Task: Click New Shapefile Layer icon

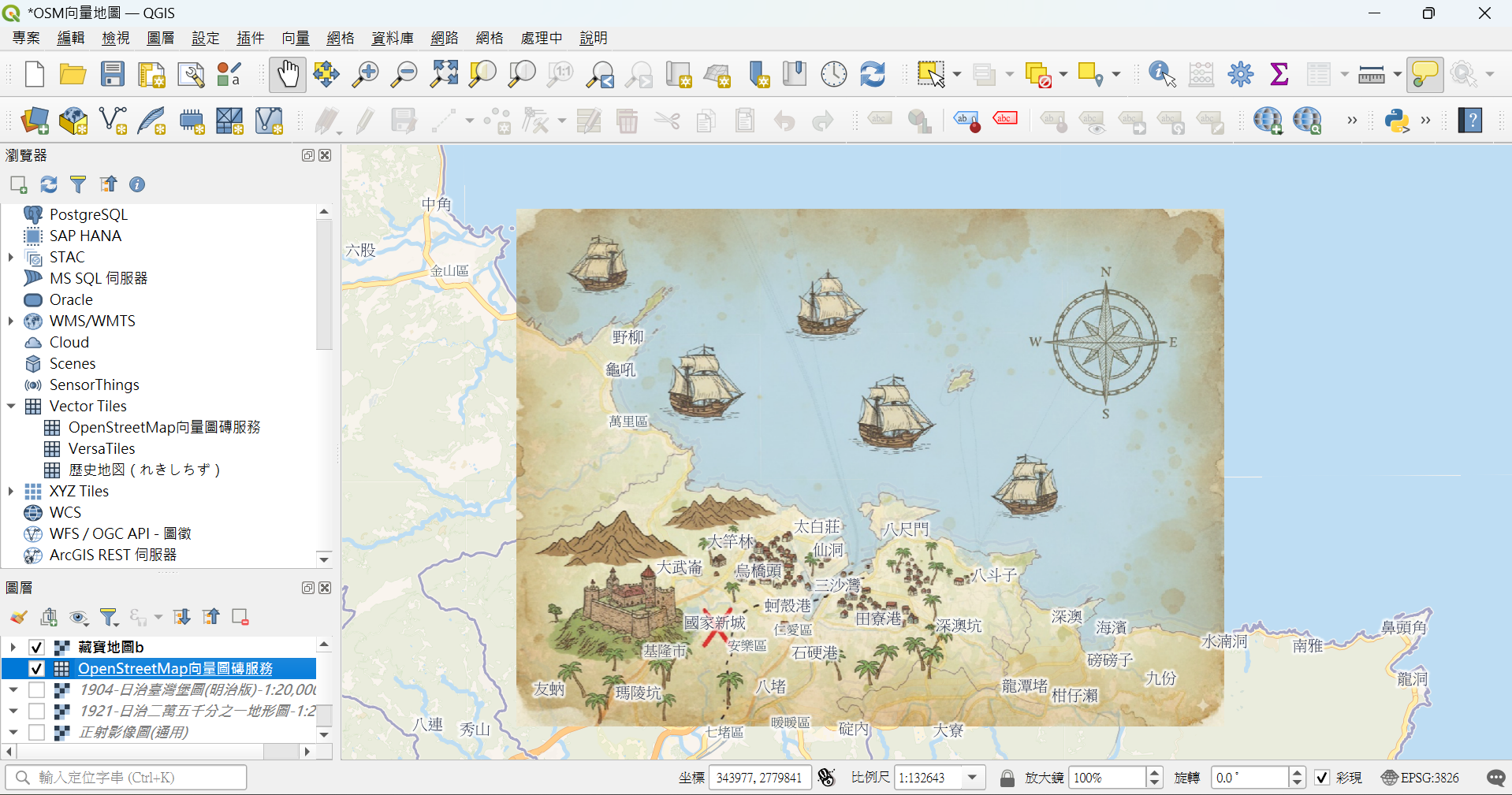Action: (114, 121)
